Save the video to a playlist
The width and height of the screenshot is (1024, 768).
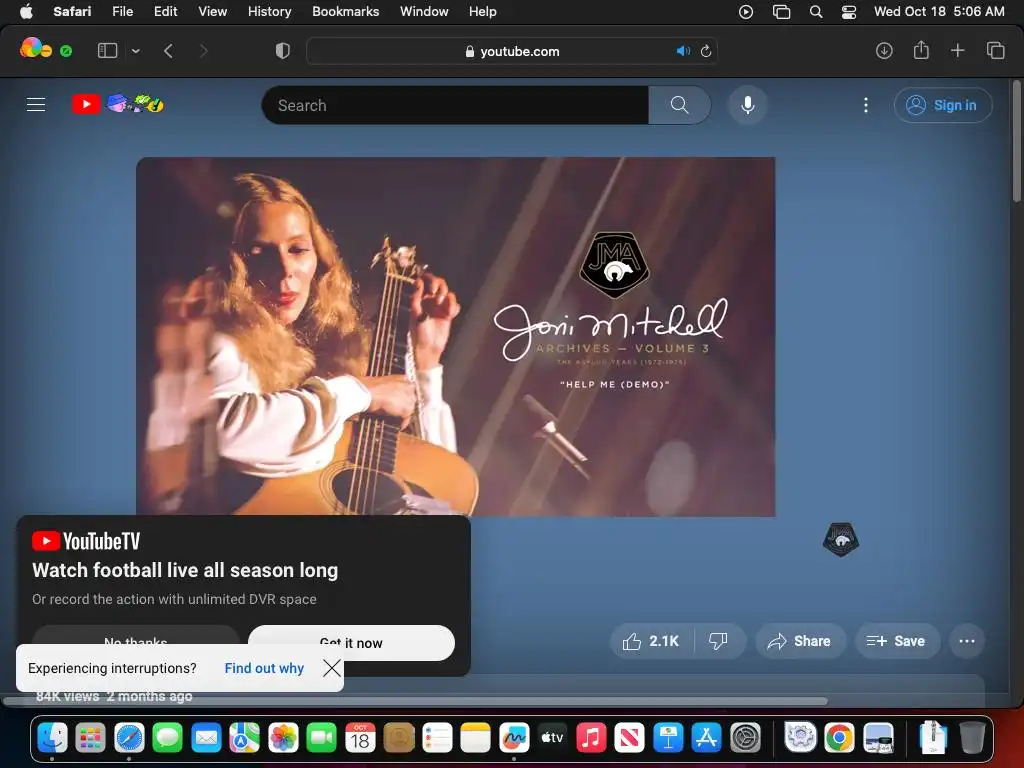coord(897,641)
